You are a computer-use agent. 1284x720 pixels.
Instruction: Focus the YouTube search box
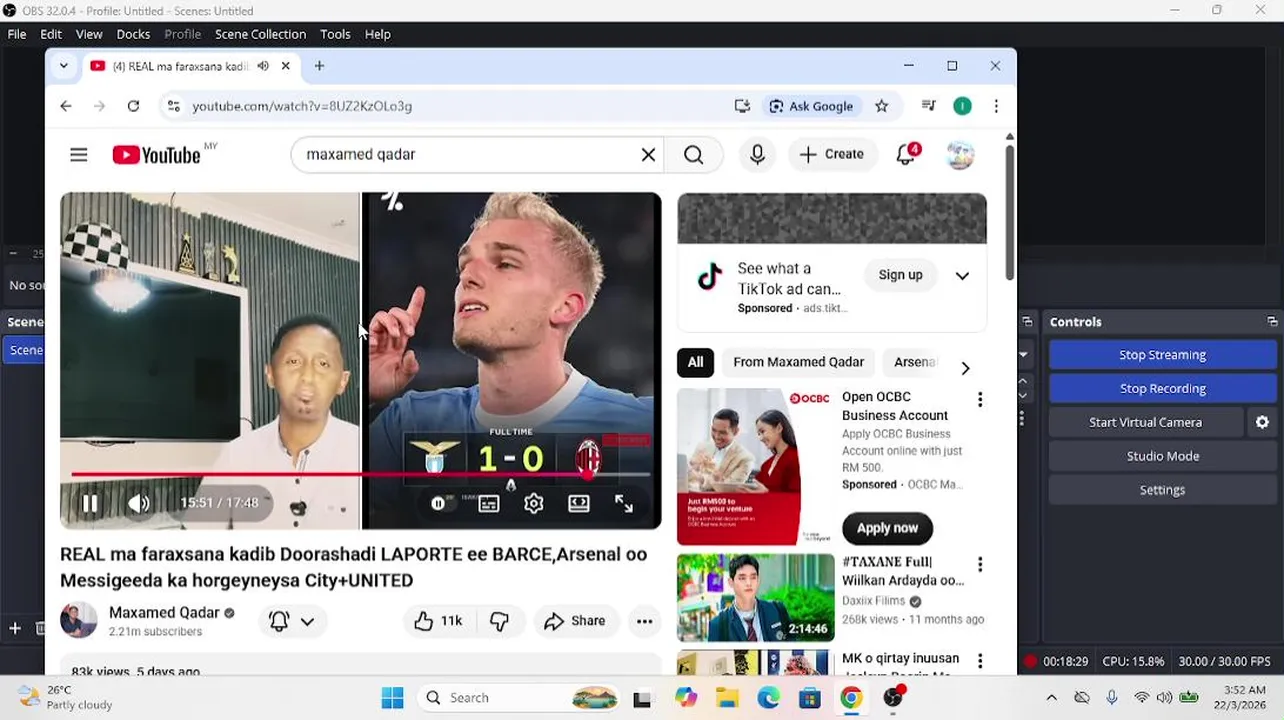470,155
